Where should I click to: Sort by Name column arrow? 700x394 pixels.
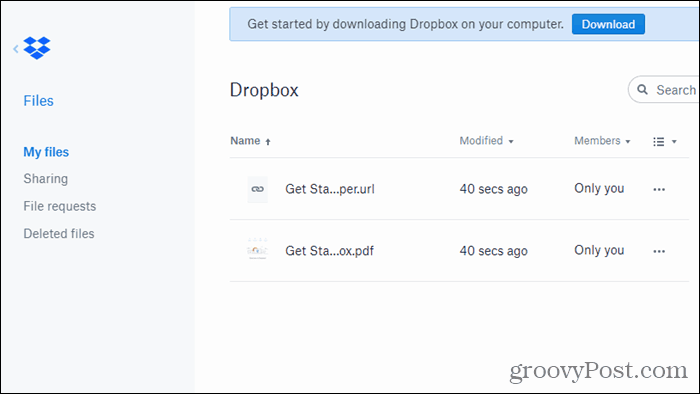coord(268,142)
